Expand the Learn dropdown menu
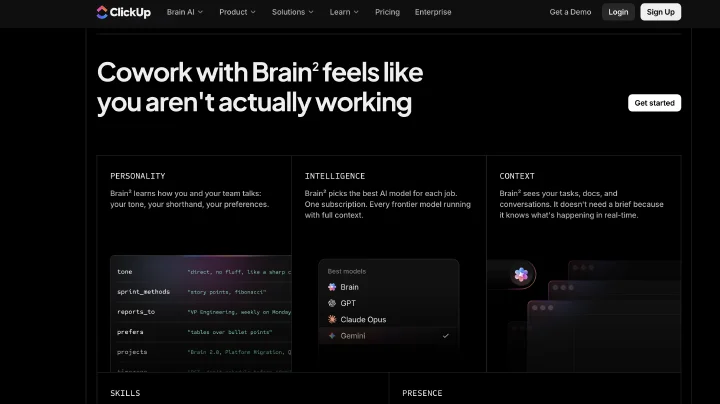 (344, 12)
